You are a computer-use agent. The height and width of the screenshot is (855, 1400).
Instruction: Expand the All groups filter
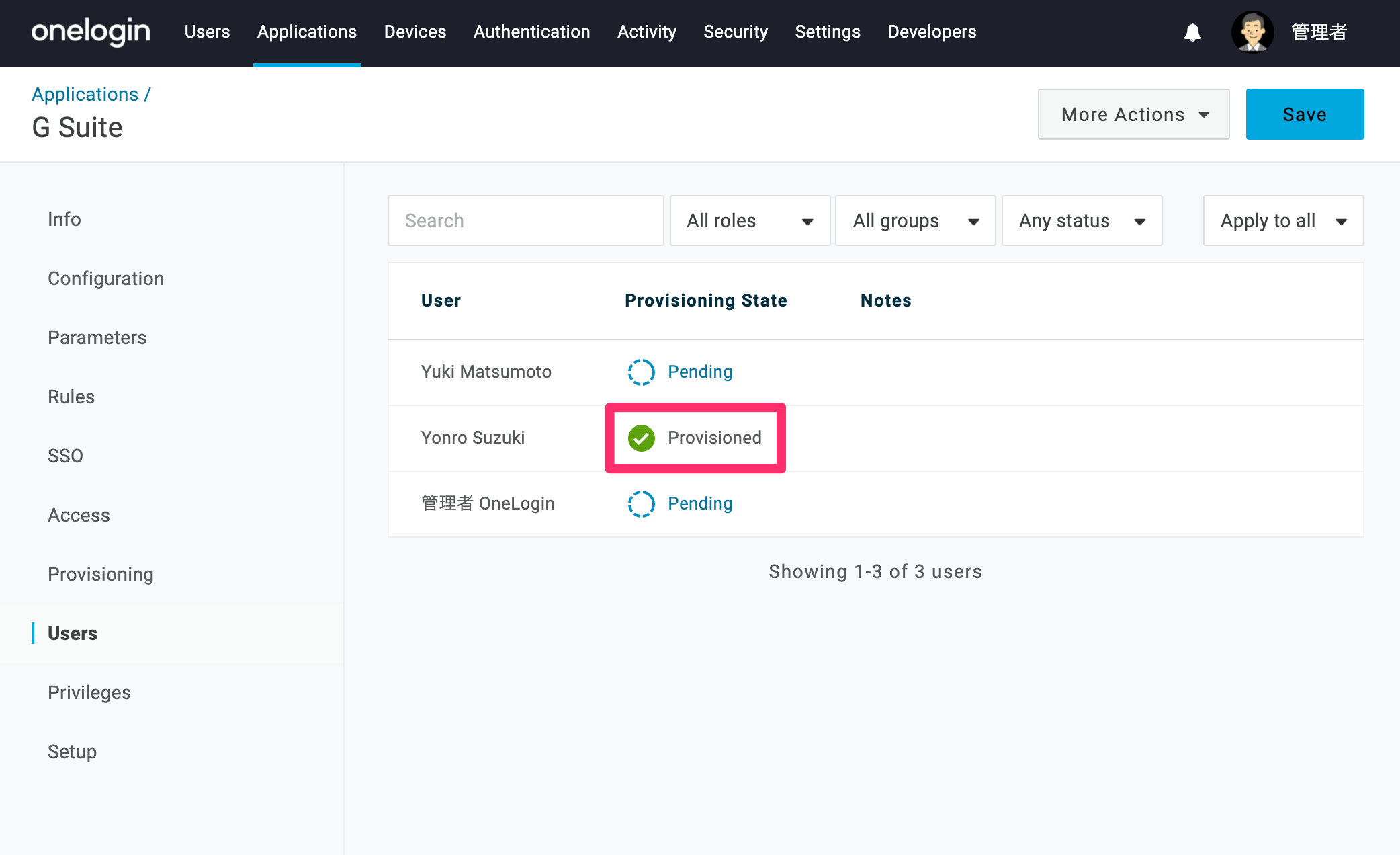(916, 220)
